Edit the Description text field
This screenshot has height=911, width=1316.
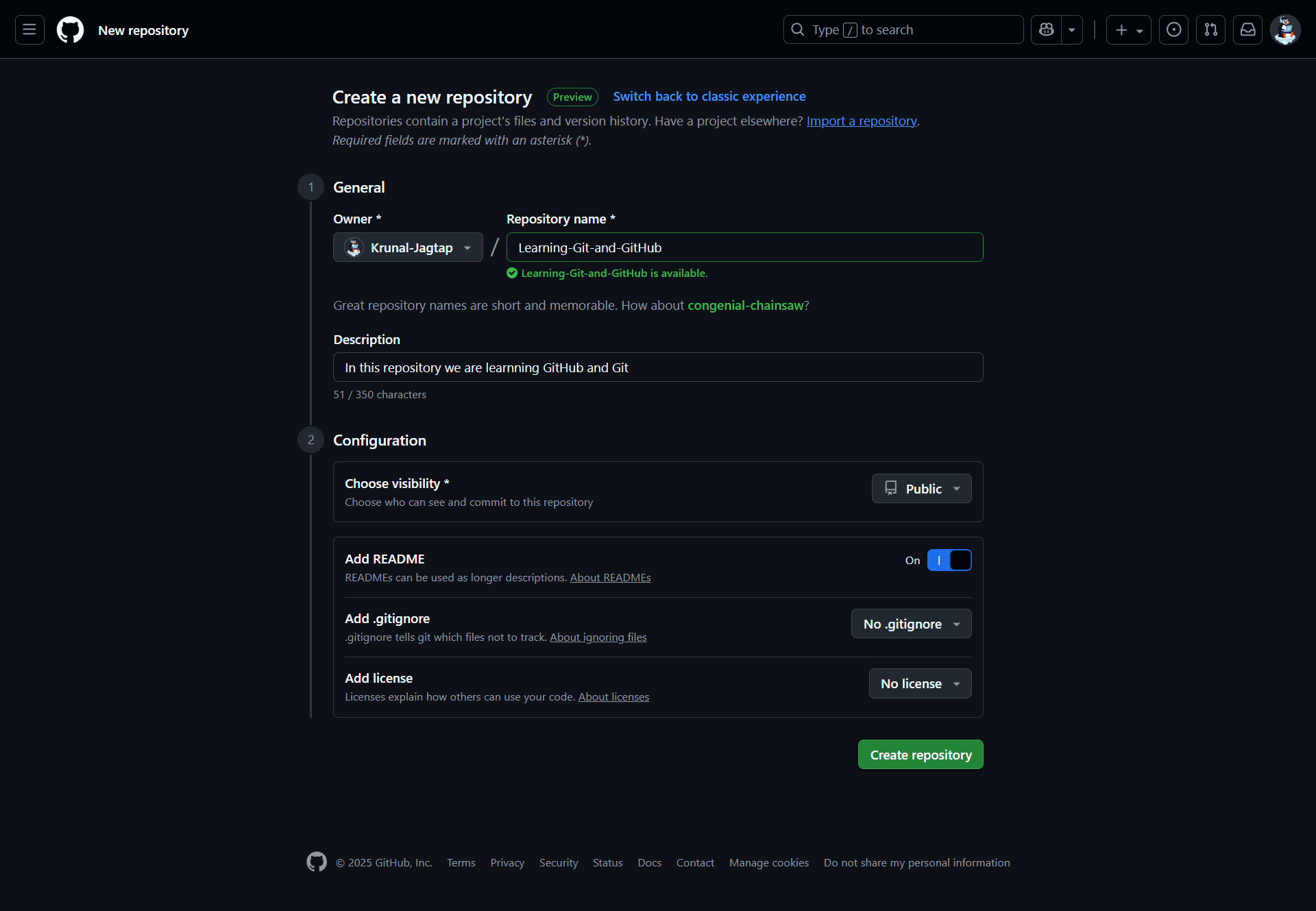coord(658,367)
